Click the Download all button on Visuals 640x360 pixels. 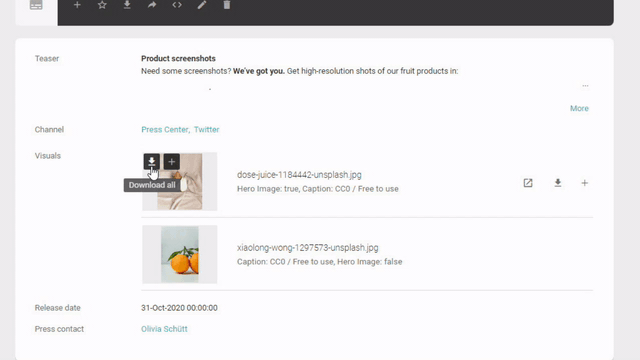[x=151, y=162]
